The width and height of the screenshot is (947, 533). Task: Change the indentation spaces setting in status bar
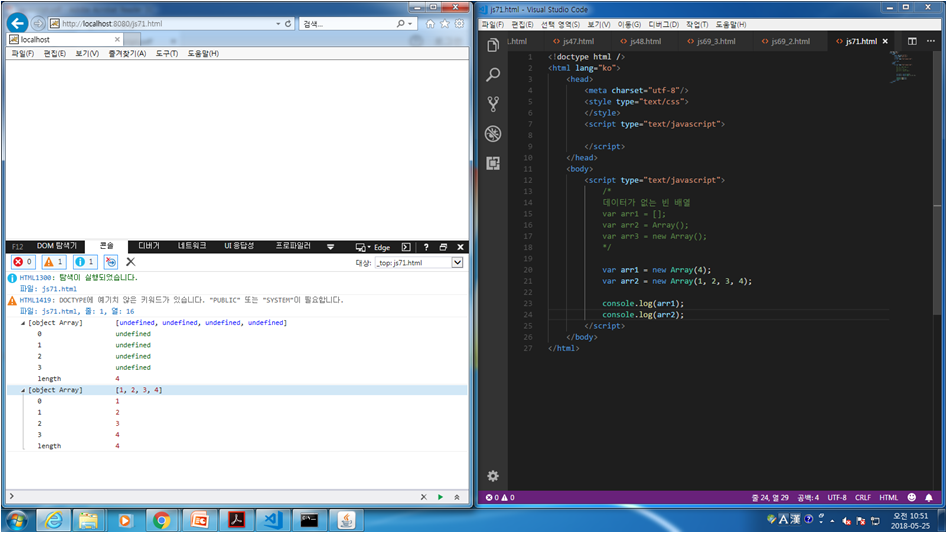coord(807,497)
